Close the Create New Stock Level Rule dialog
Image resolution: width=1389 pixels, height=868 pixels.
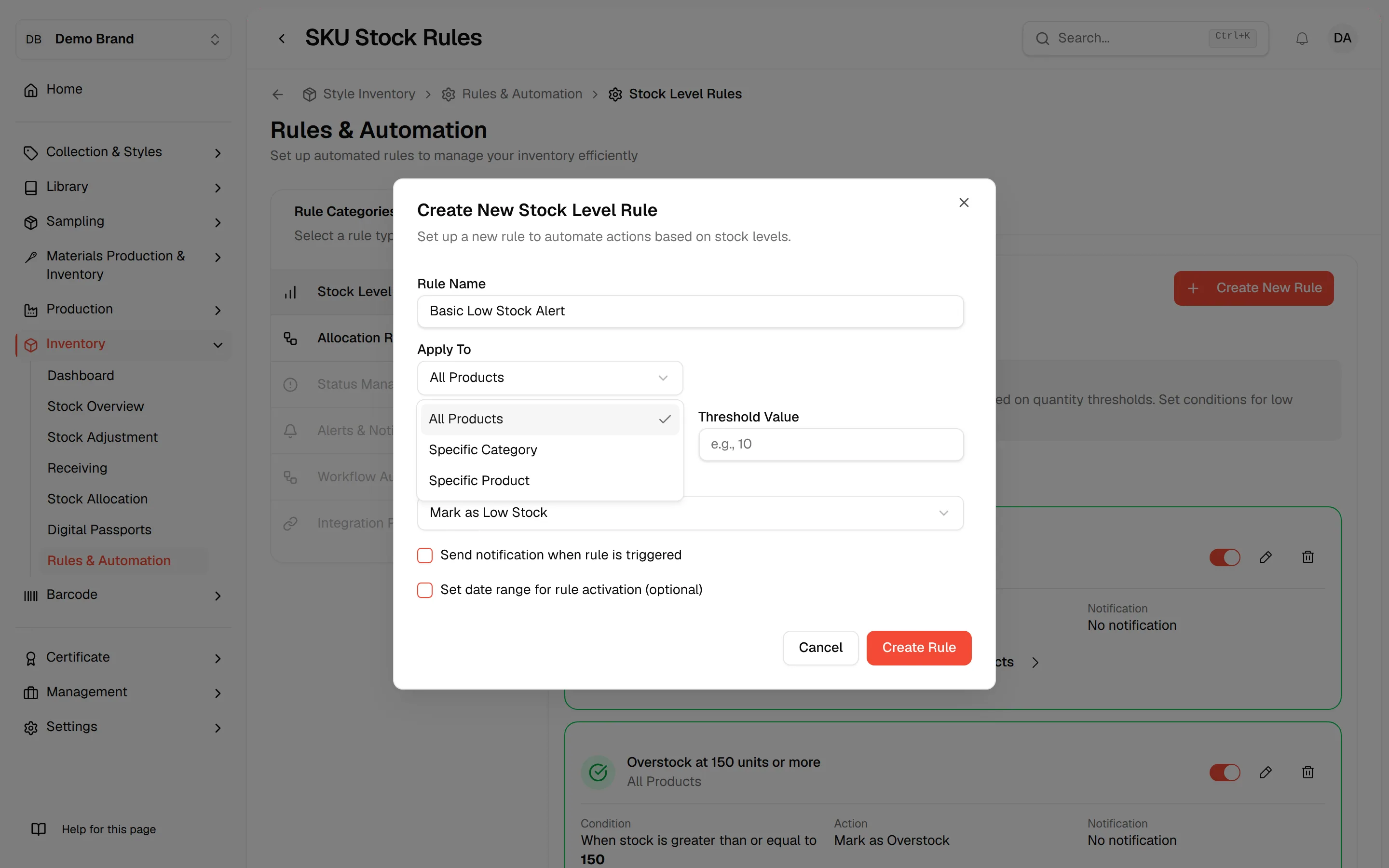(964, 203)
